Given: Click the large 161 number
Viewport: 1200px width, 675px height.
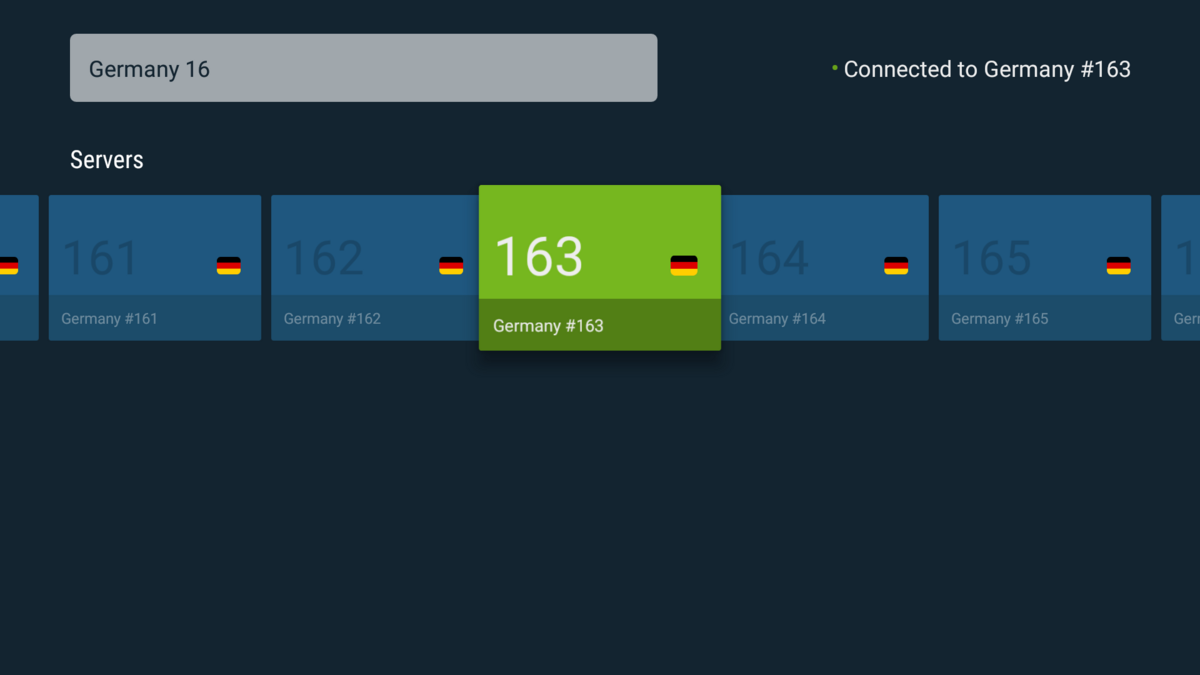Looking at the screenshot, I should 100,258.
